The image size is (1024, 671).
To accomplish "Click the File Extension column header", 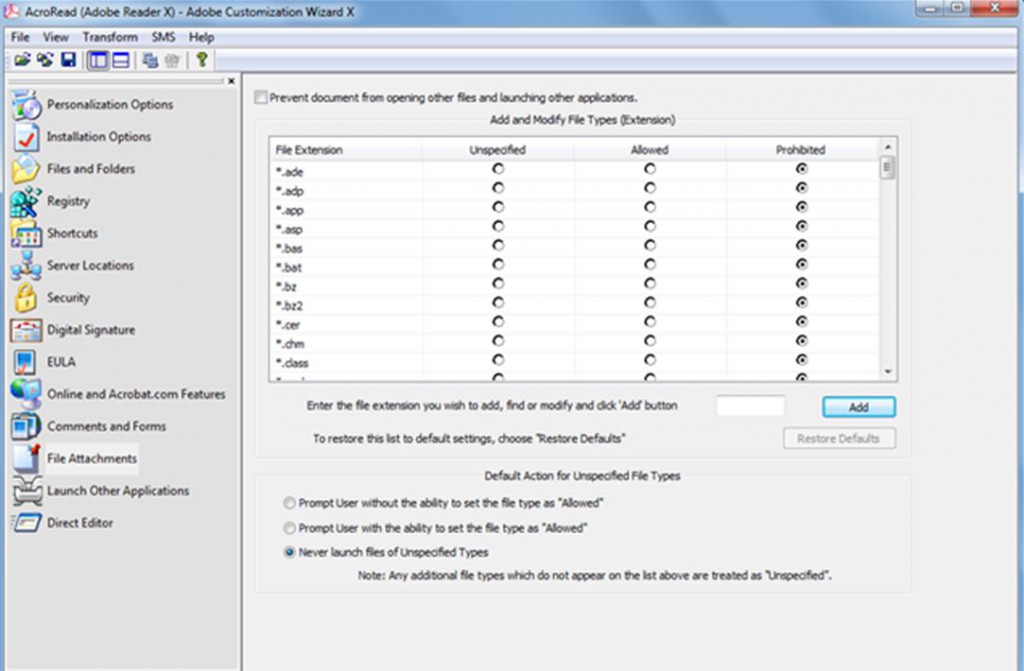I will coord(345,150).
